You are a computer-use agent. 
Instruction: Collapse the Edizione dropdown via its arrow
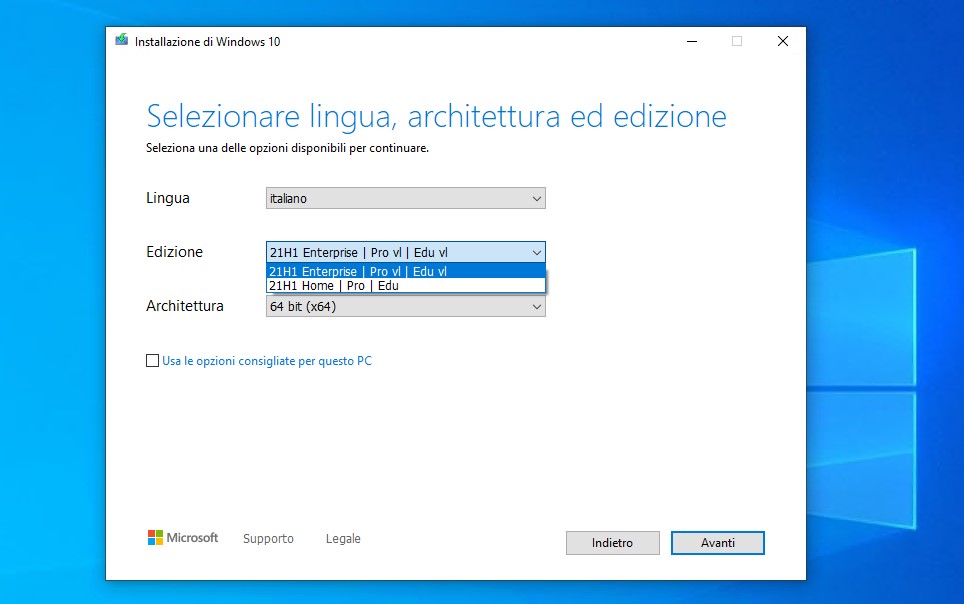(537, 252)
